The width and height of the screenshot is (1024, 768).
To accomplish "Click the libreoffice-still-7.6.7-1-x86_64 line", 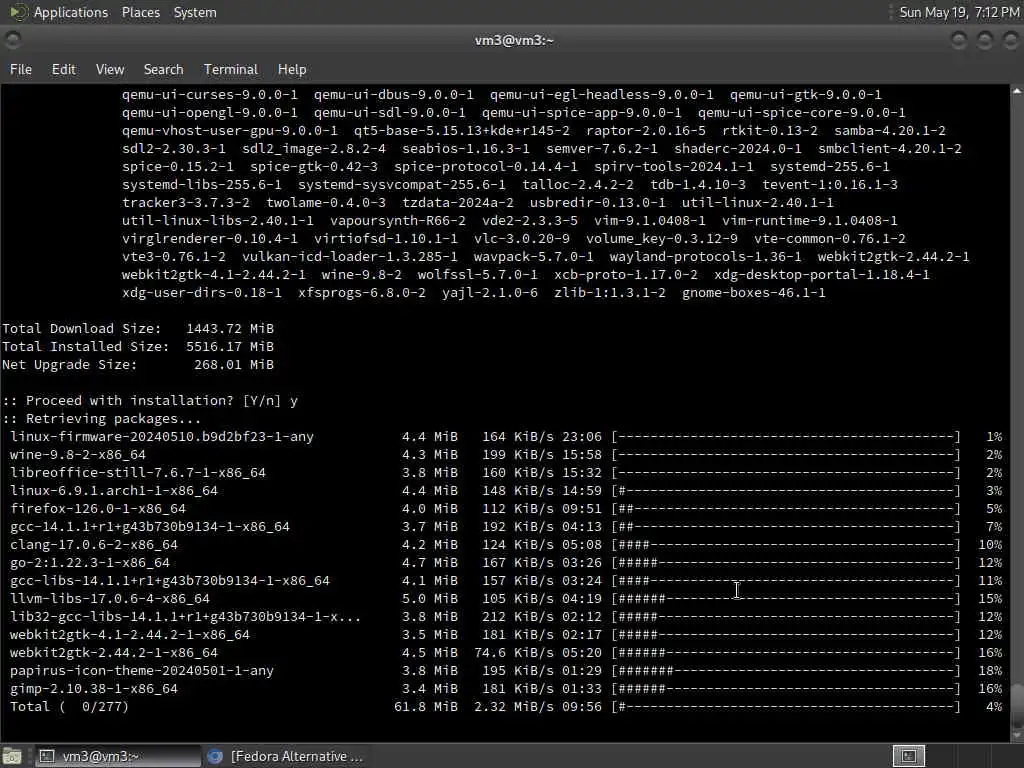I will click(505, 473).
